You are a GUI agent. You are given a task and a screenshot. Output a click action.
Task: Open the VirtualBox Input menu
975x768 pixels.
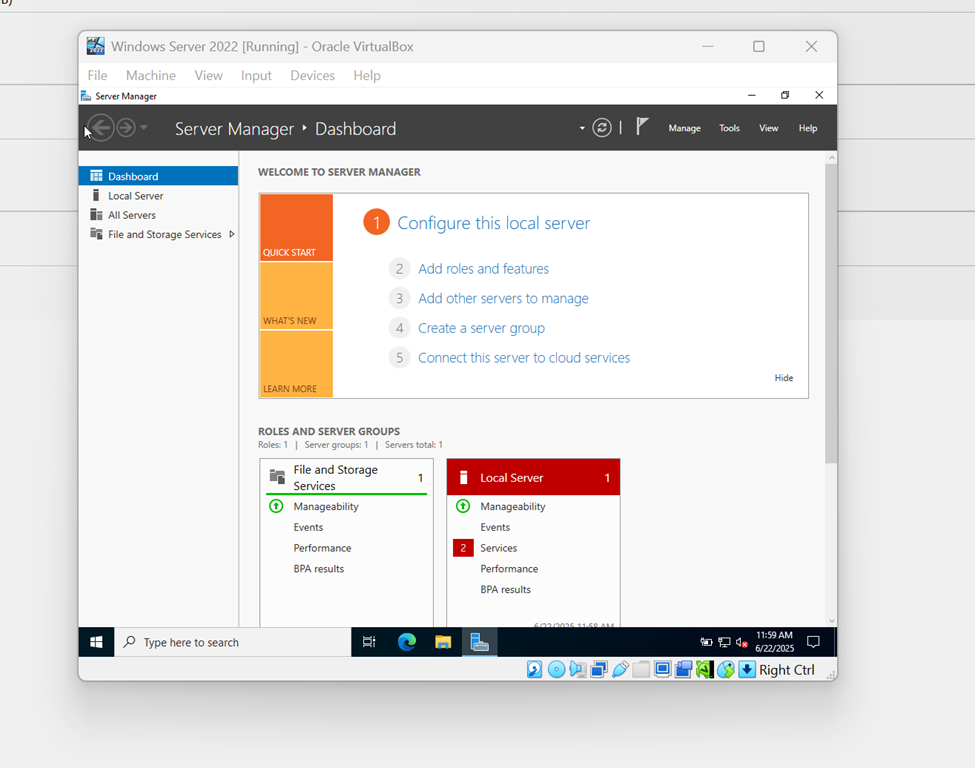(256, 75)
